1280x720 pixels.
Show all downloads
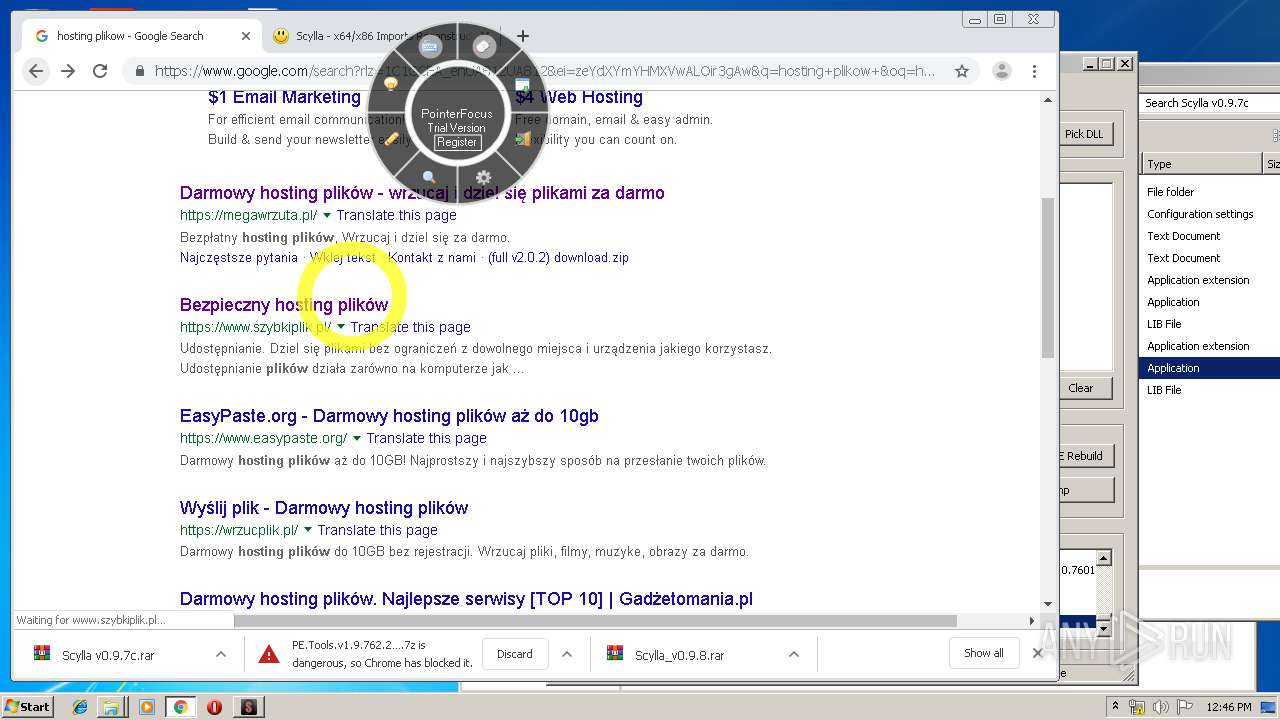(984, 653)
